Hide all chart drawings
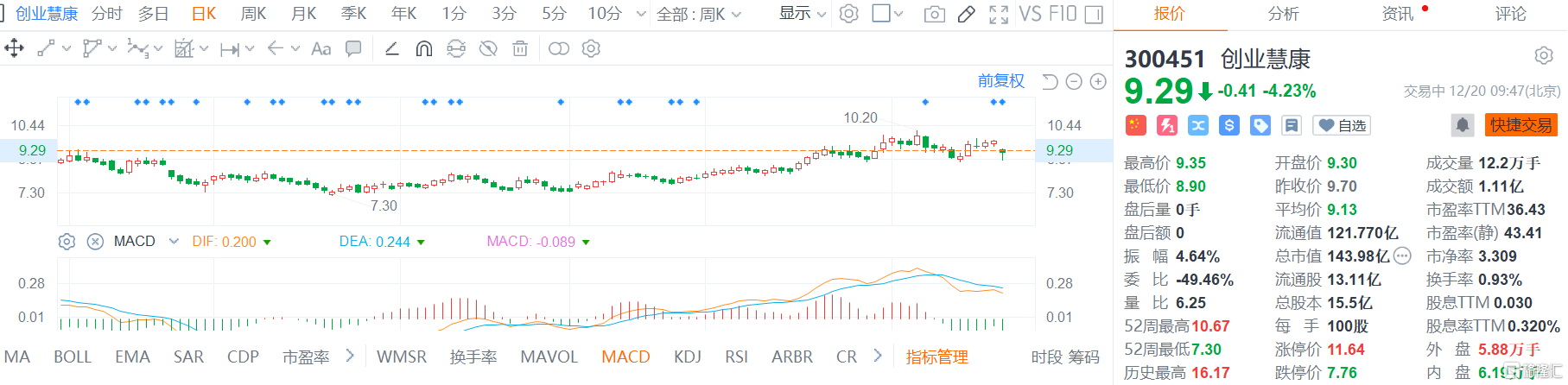1568x385 pixels. click(x=488, y=49)
